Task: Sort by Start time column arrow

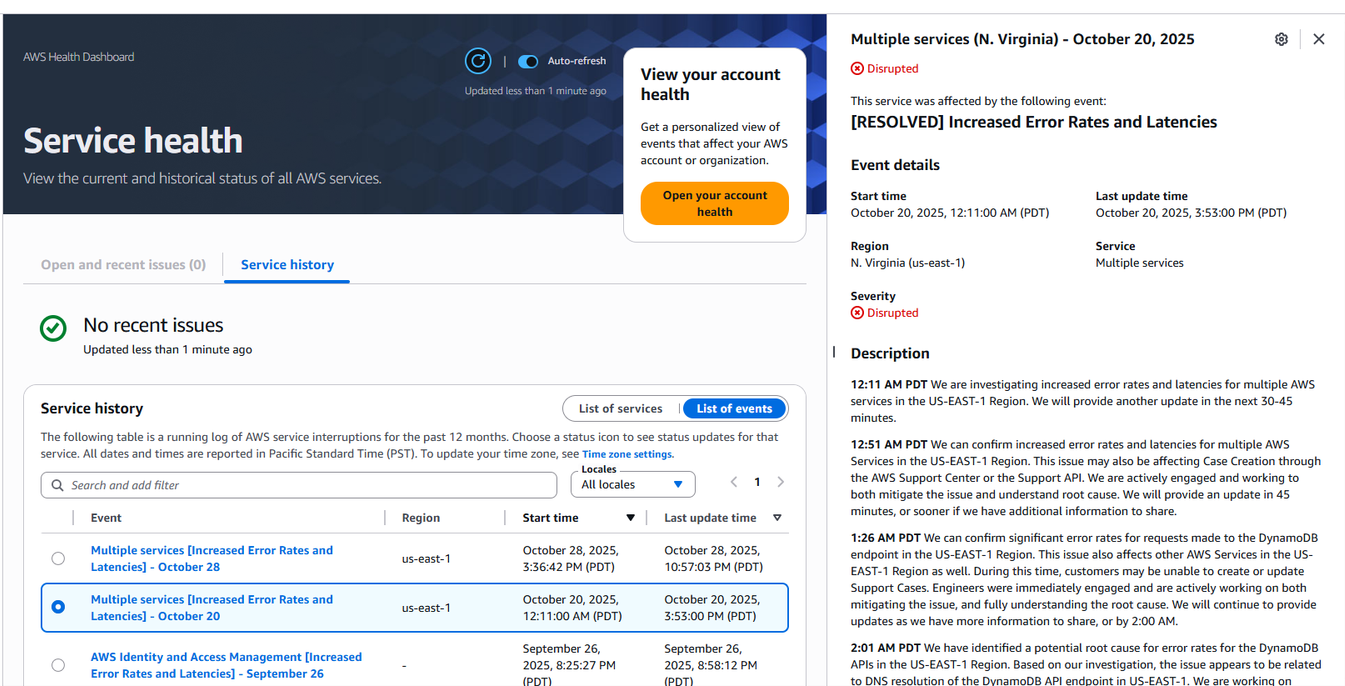Action: pos(630,518)
